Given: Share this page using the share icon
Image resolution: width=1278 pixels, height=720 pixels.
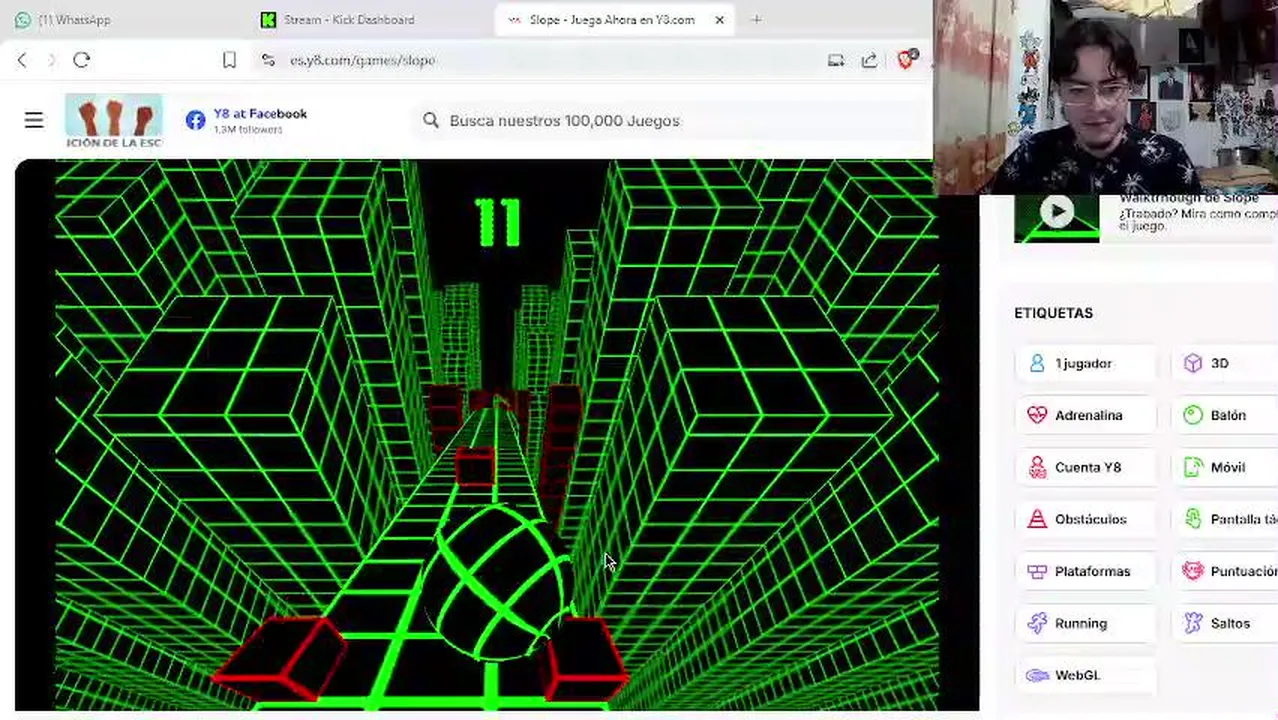Looking at the screenshot, I should [x=869, y=60].
